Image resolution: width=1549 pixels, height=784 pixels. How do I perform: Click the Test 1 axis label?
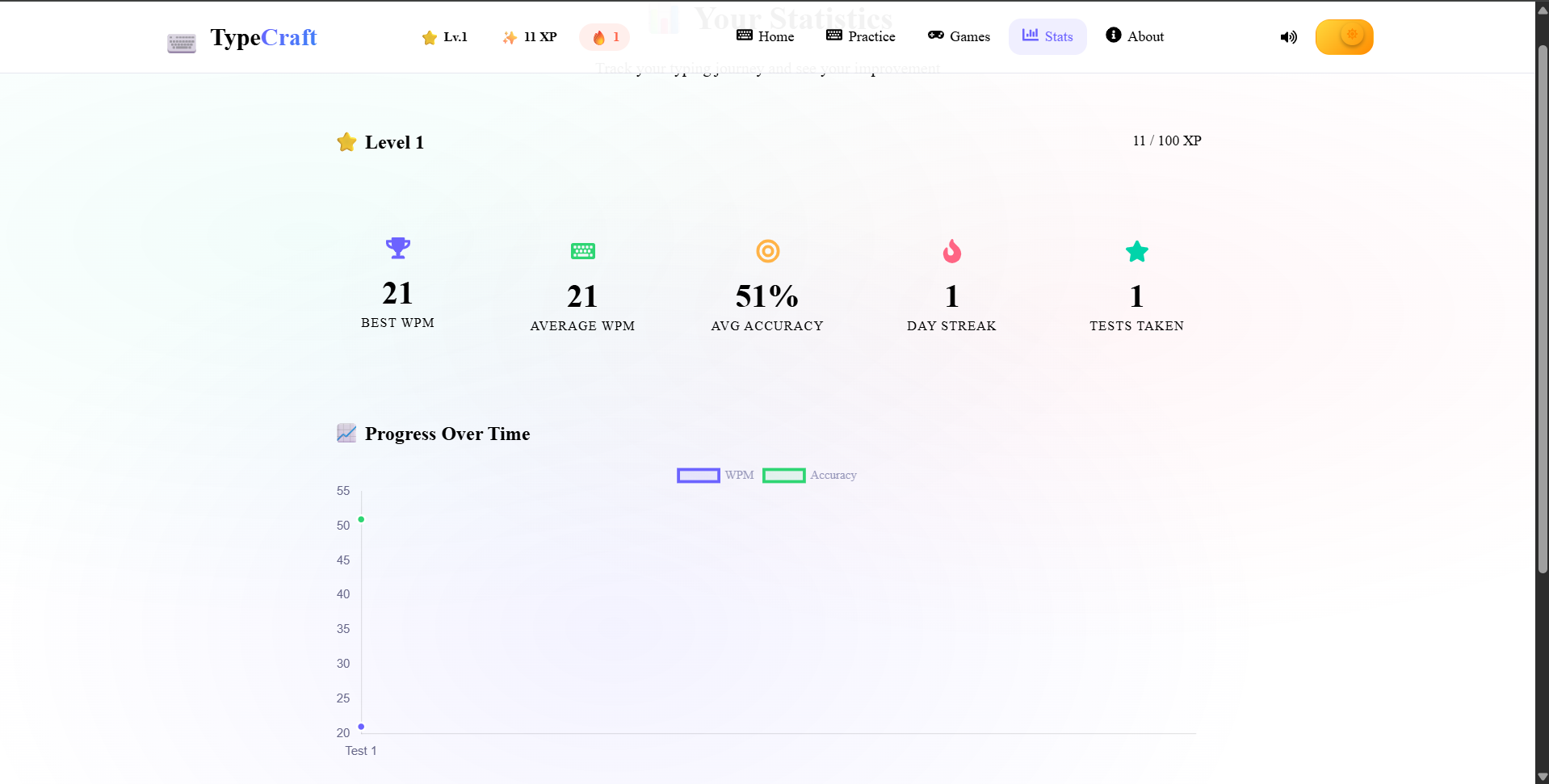point(361,751)
